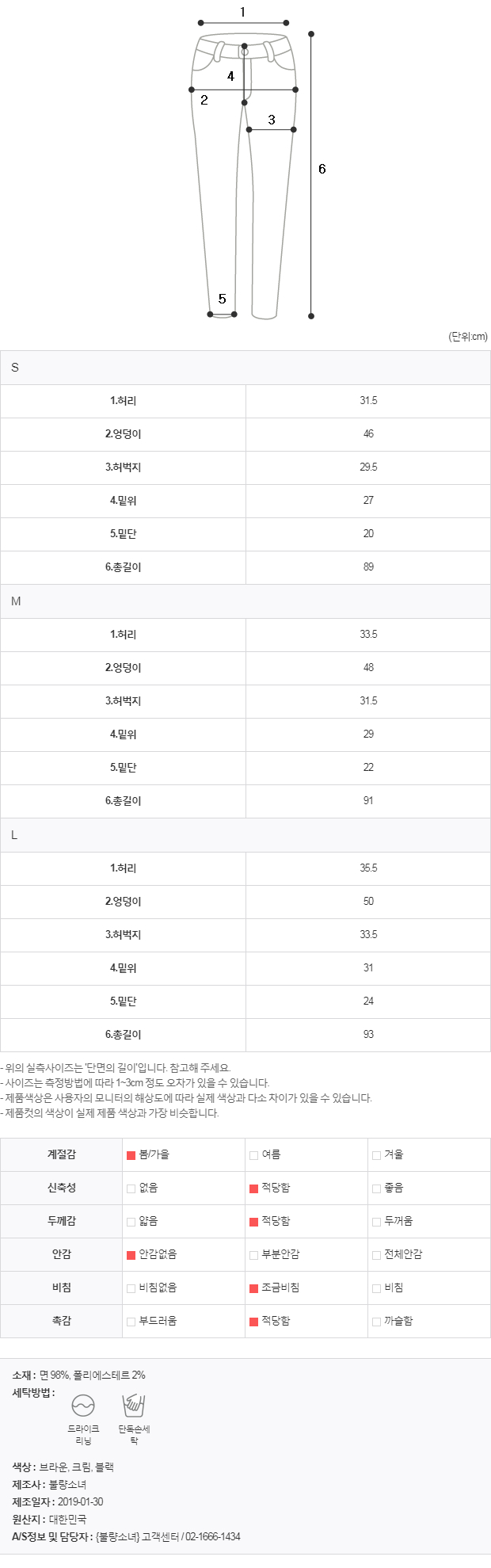Check the 부드러움 texture checkbox
Screen dimensions: 491x1568
coord(131,1322)
